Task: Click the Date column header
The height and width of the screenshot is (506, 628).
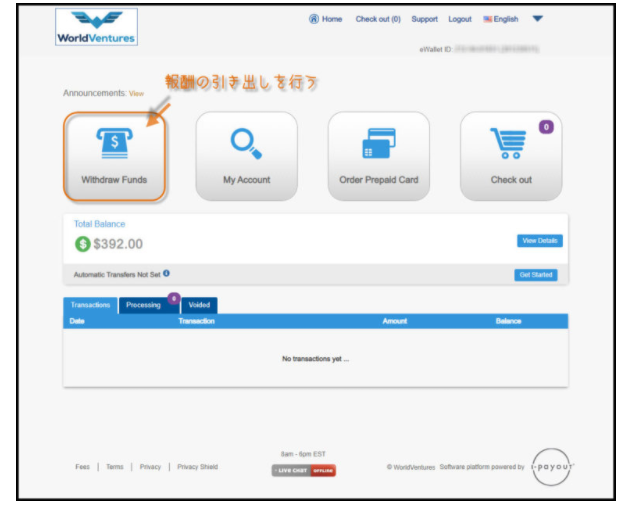Action: [x=77, y=321]
